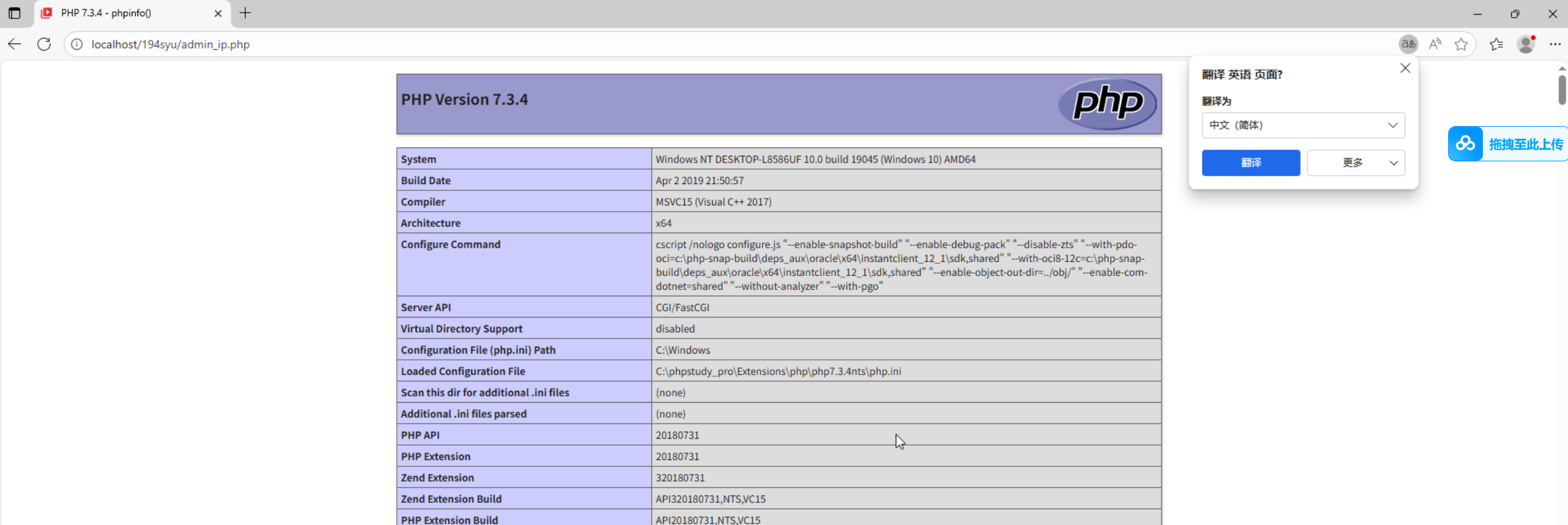Open a new browser tab
The height and width of the screenshot is (525, 1568).
coord(245,13)
